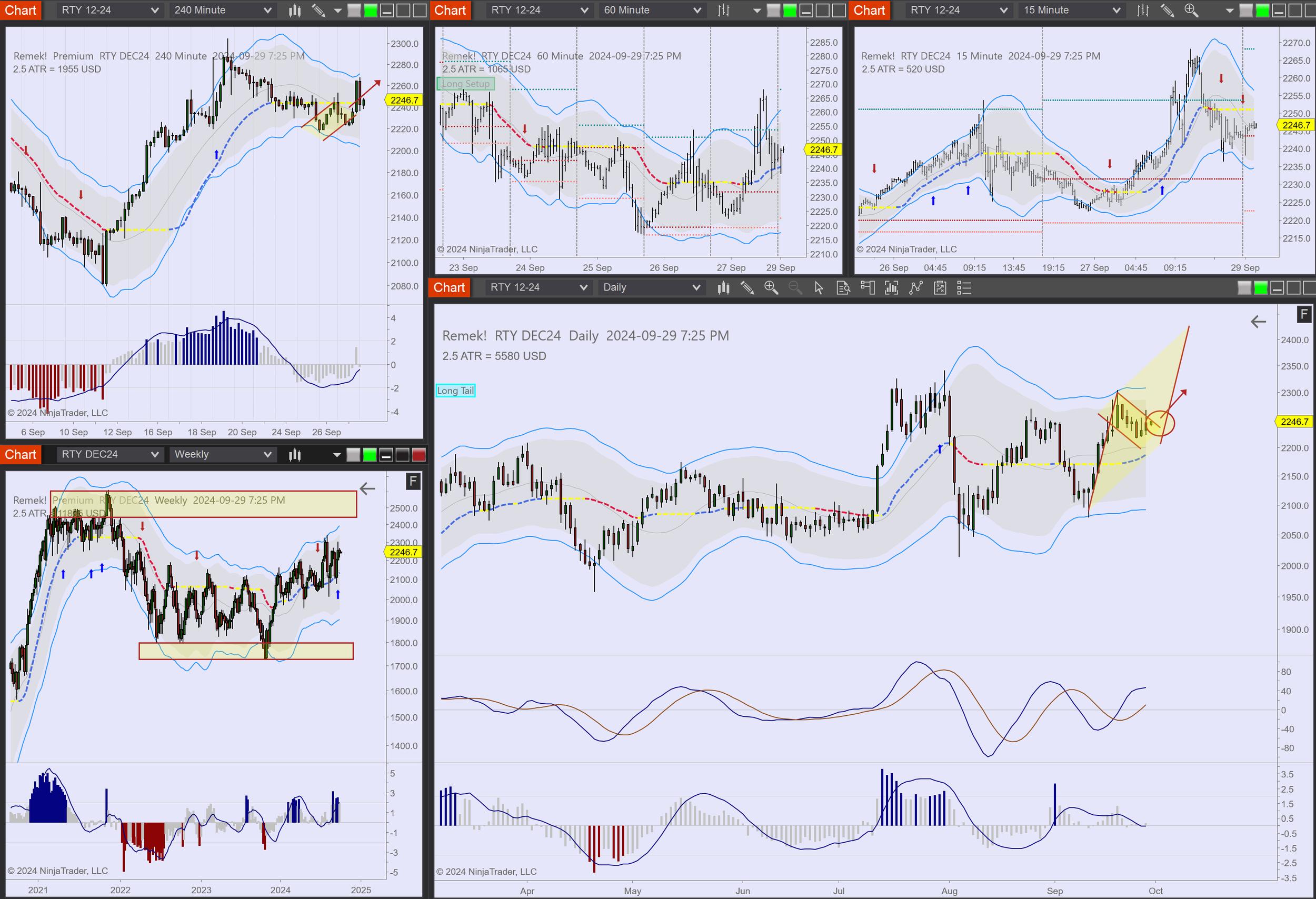The image size is (1316, 899).
Task: Toggle gray link button in 240 Minute chart
Action: click(x=354, y=10)
